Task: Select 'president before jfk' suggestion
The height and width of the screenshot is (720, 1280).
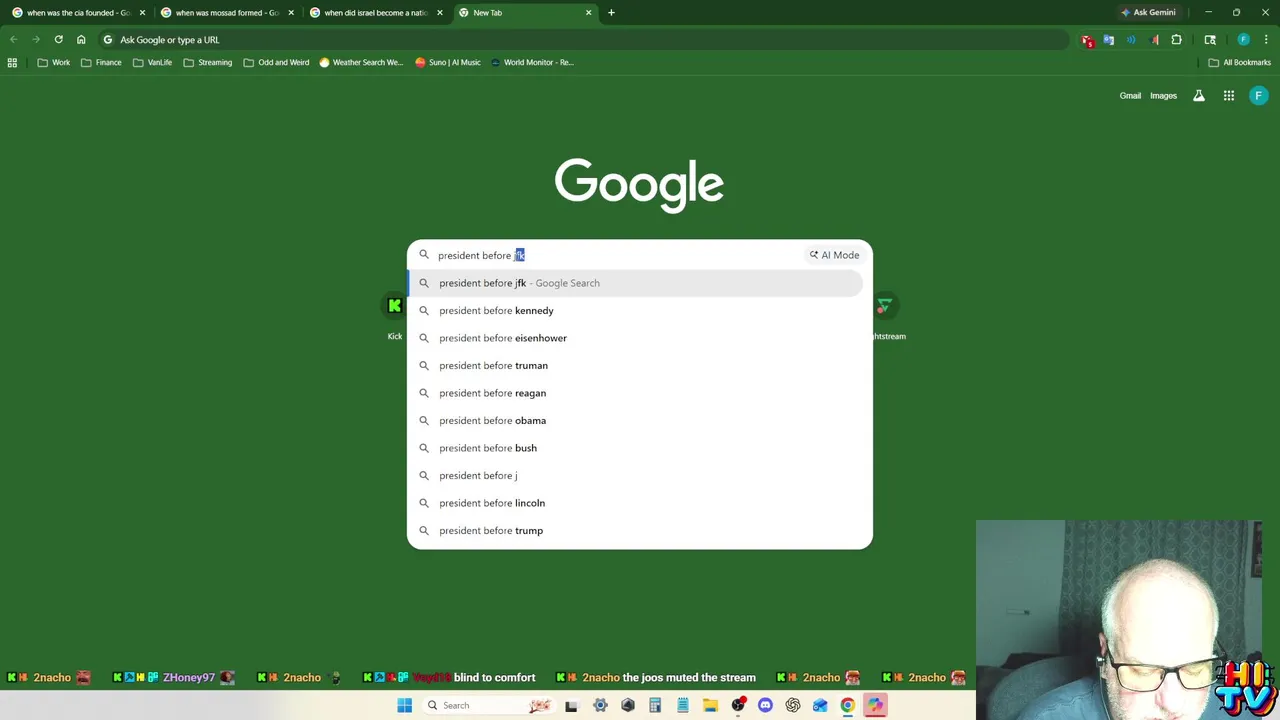Action: click(x=636, y=283)
